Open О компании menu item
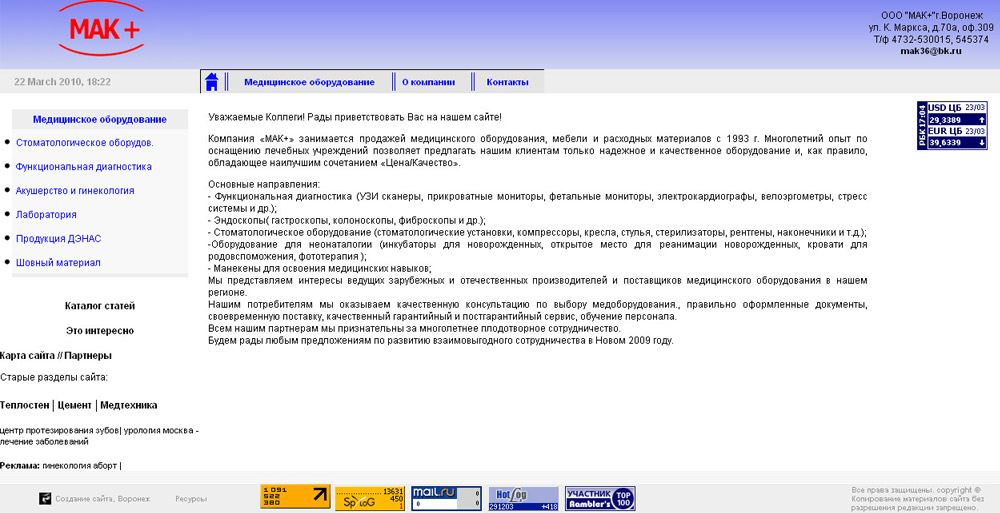The width and height of the screenshot is (1000, 513). pos(428,82)
